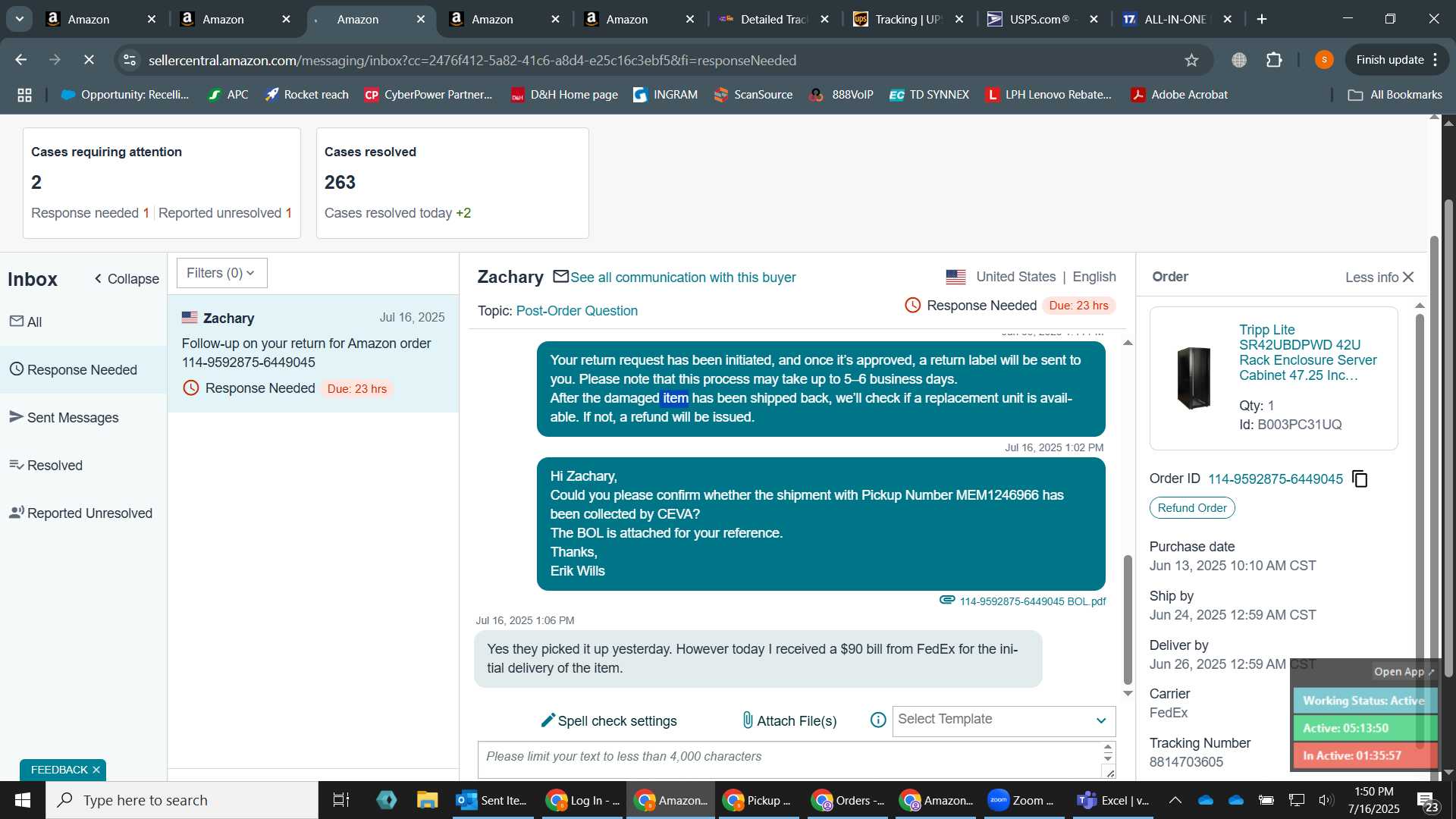Screen dimensions: 1456x819
Task: Click the site information icon in address bar
Action: (130, 60)
